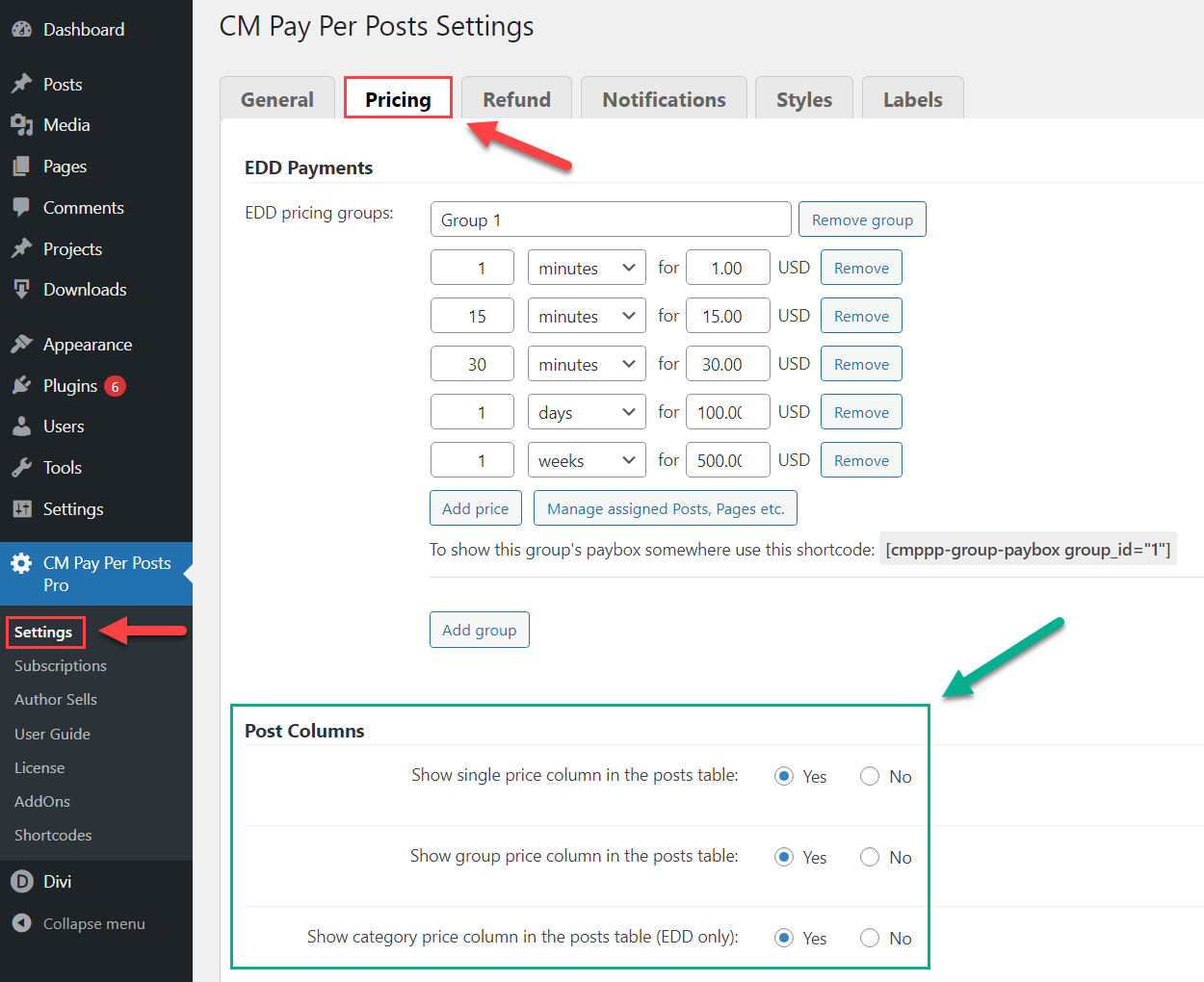Open the License submenu item
The height and width of the screenshot is (982, 1204).
click(39, 768)
